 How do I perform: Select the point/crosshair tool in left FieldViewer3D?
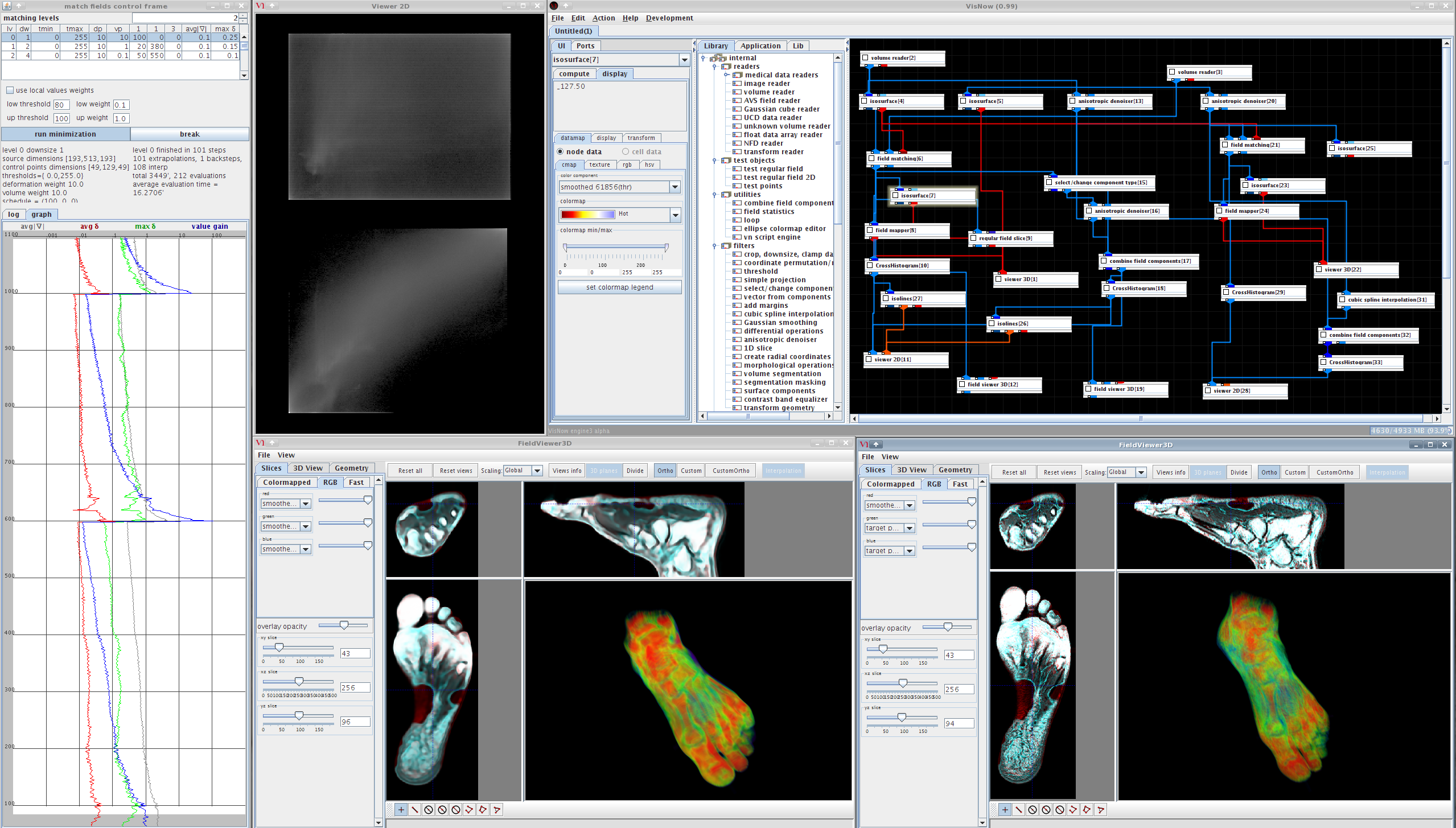coord(401,810)
